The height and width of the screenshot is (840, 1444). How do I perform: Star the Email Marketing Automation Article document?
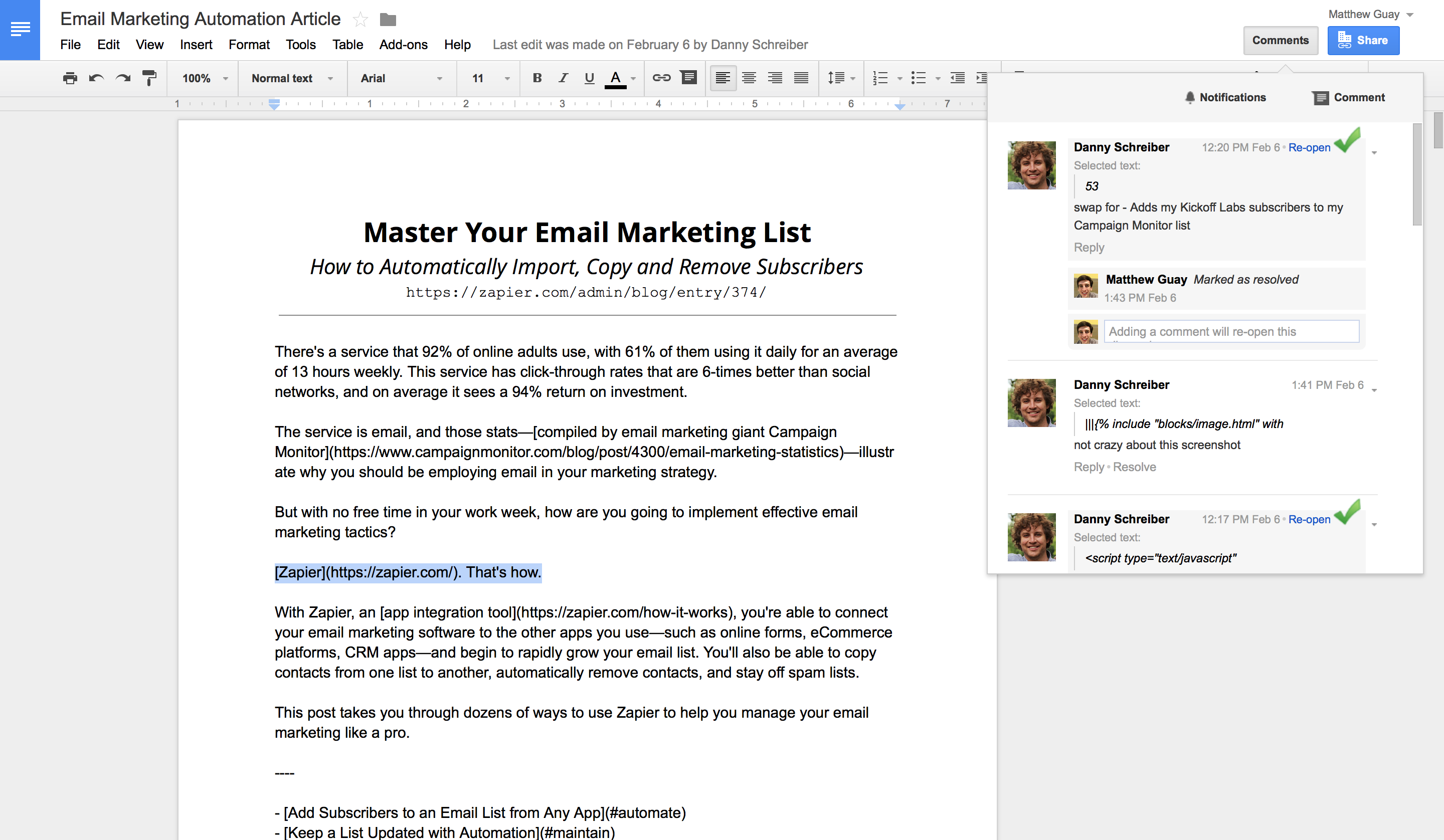pos(360,20)
